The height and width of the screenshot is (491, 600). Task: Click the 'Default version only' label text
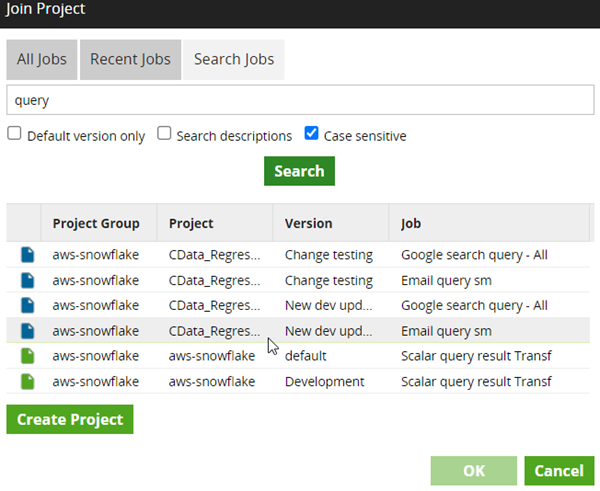coord(86,136)
